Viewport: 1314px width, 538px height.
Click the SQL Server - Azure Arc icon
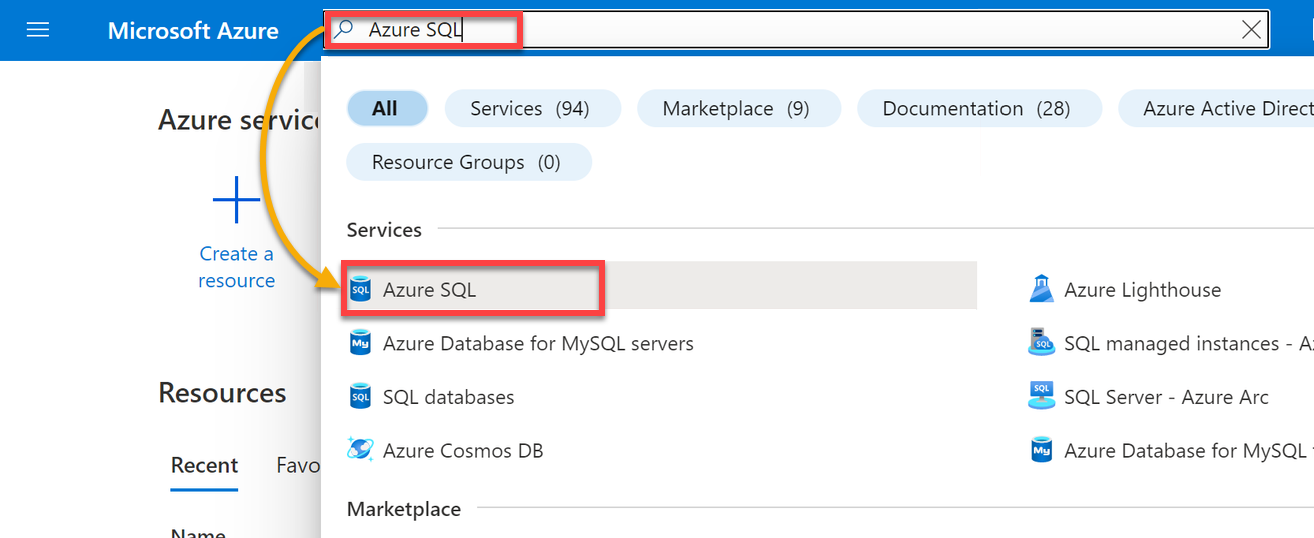click(1042, 396)
